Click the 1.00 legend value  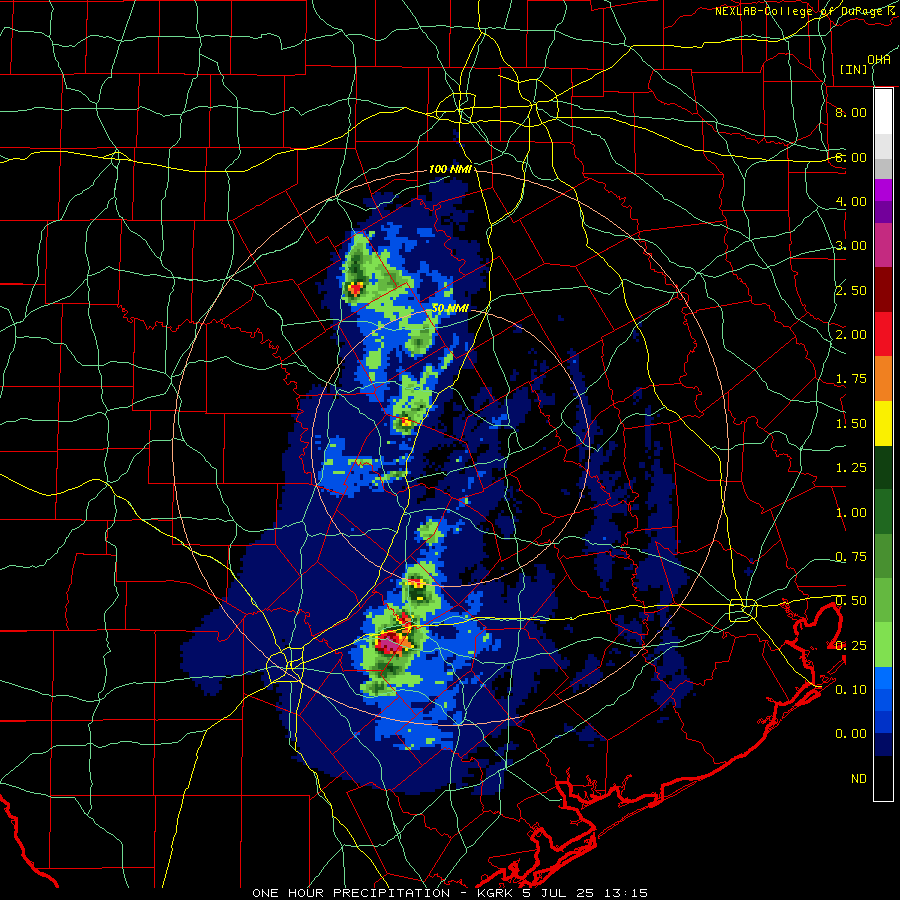tap(851, 513)
